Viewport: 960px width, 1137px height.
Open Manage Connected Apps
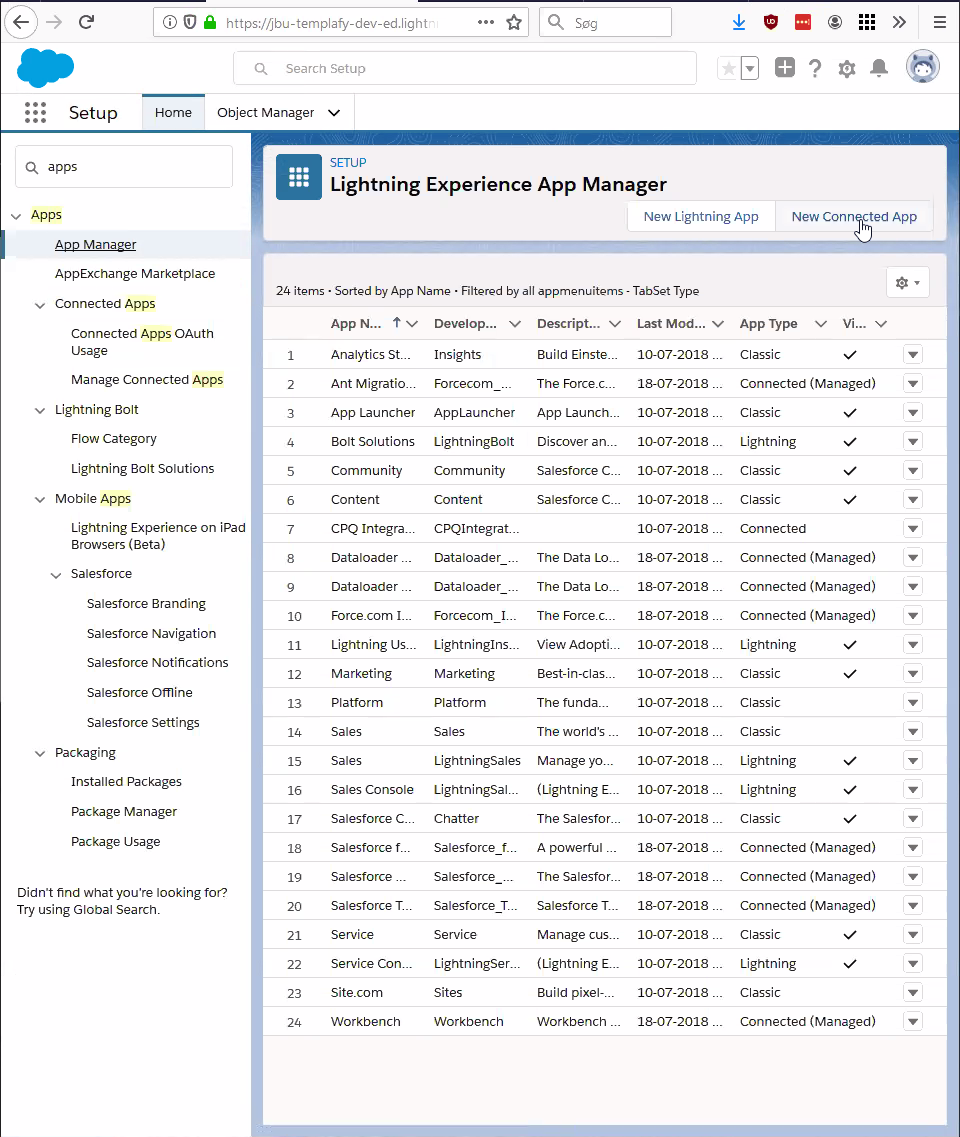[147, 379]
